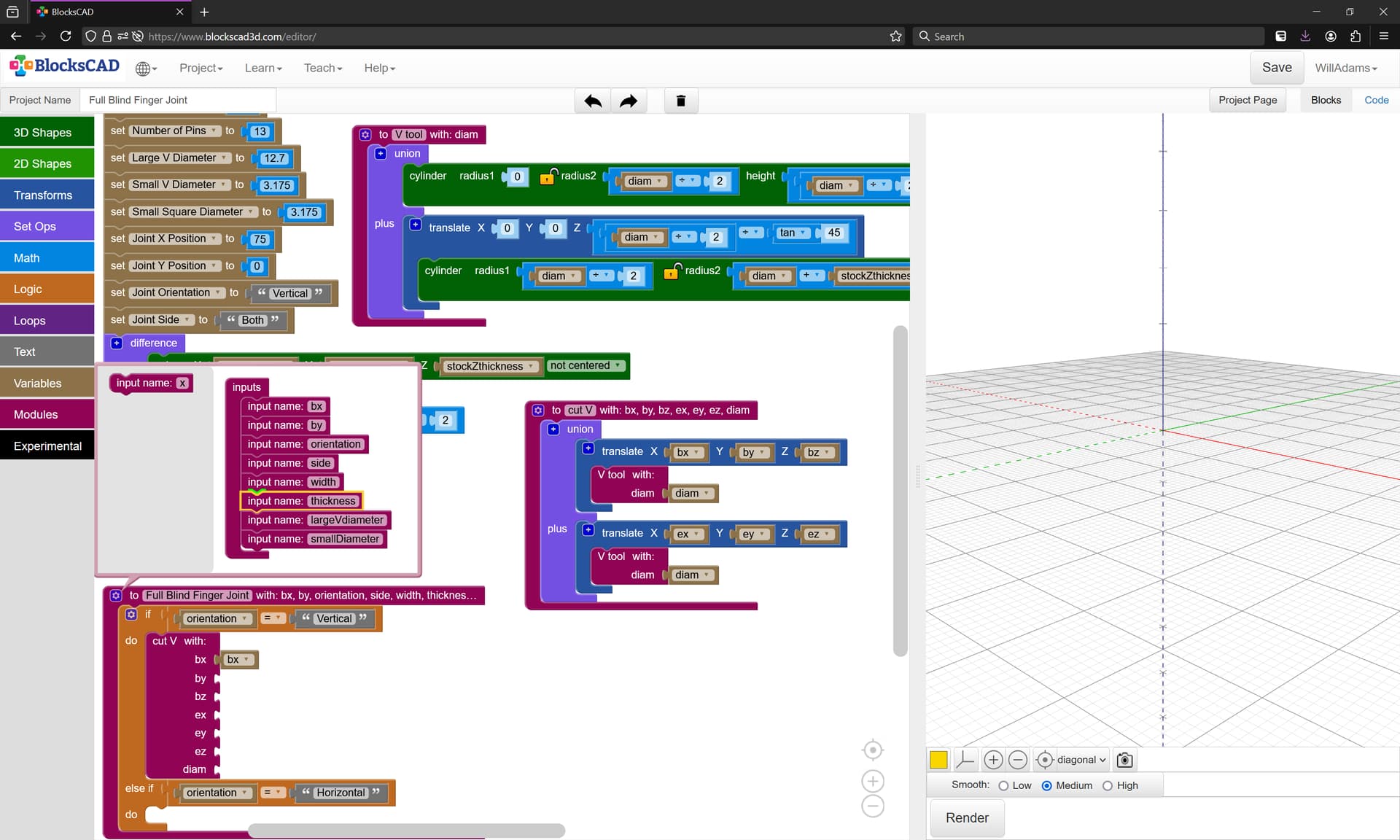Viewport: 1400px width, 840px height.
Task: Click the horizontal workspace scrollbar
Action: click(x=406, y=831)
